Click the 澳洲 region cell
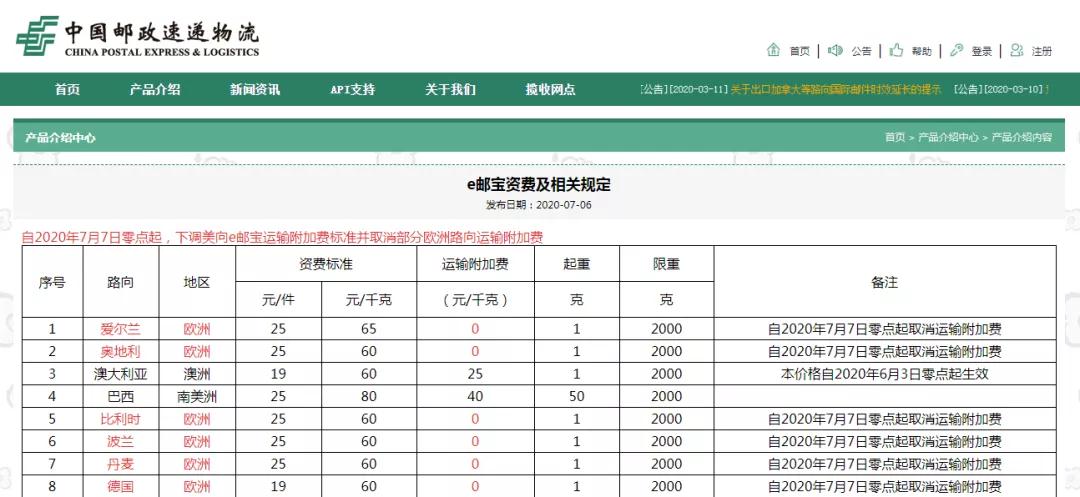1080x497 pixels. [197, 374]
